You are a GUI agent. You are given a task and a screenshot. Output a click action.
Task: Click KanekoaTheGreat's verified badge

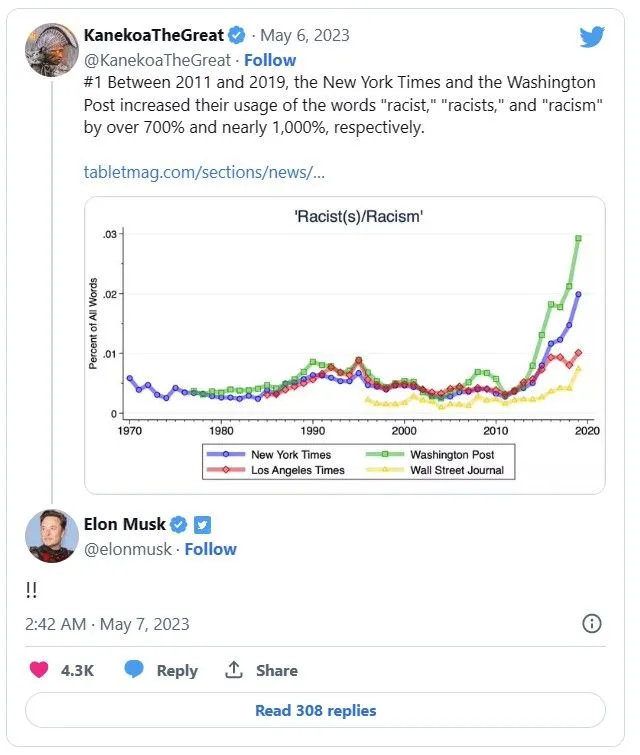click(x=237, y=35)
